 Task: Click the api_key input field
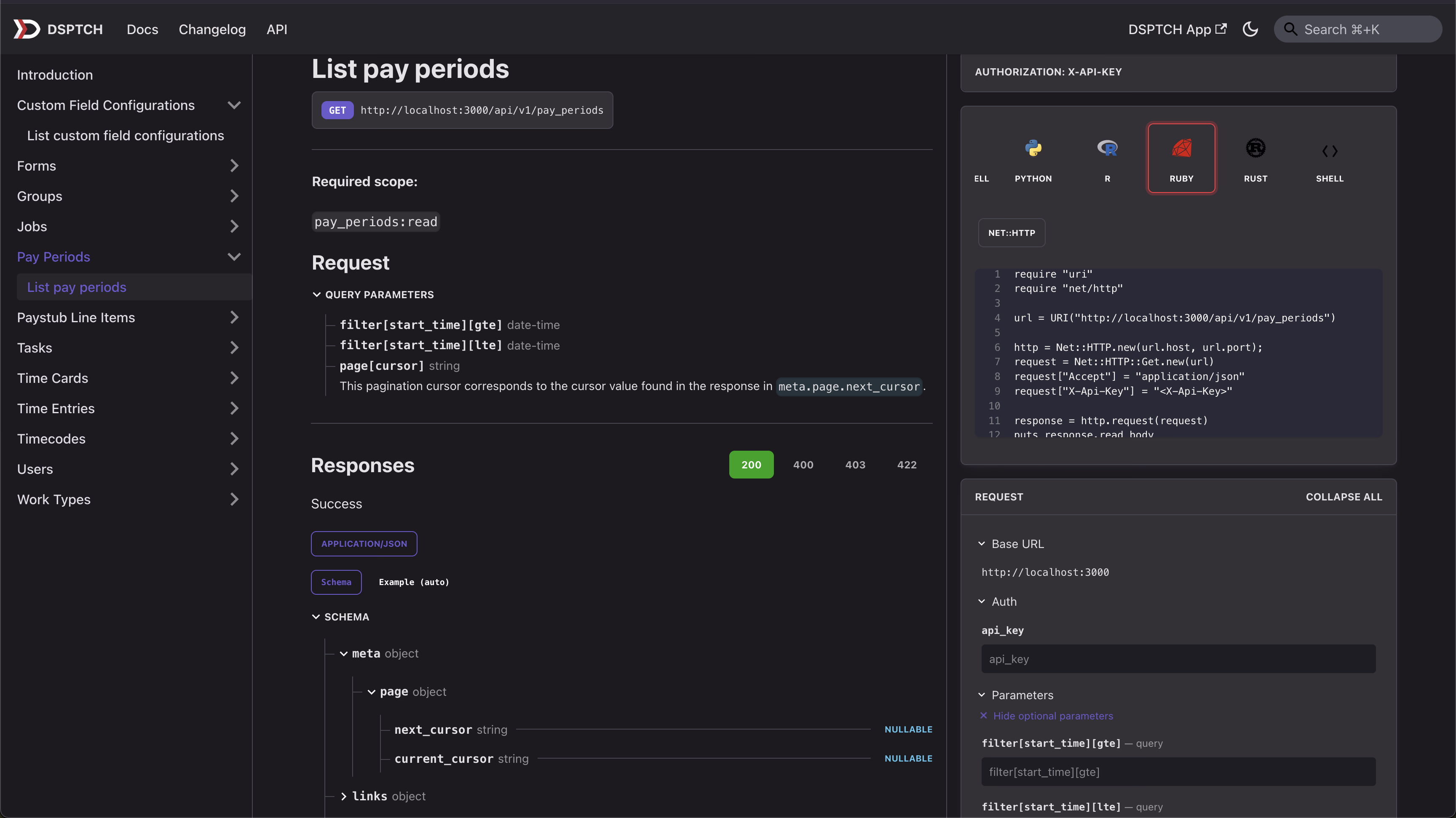click(1178, 659)
